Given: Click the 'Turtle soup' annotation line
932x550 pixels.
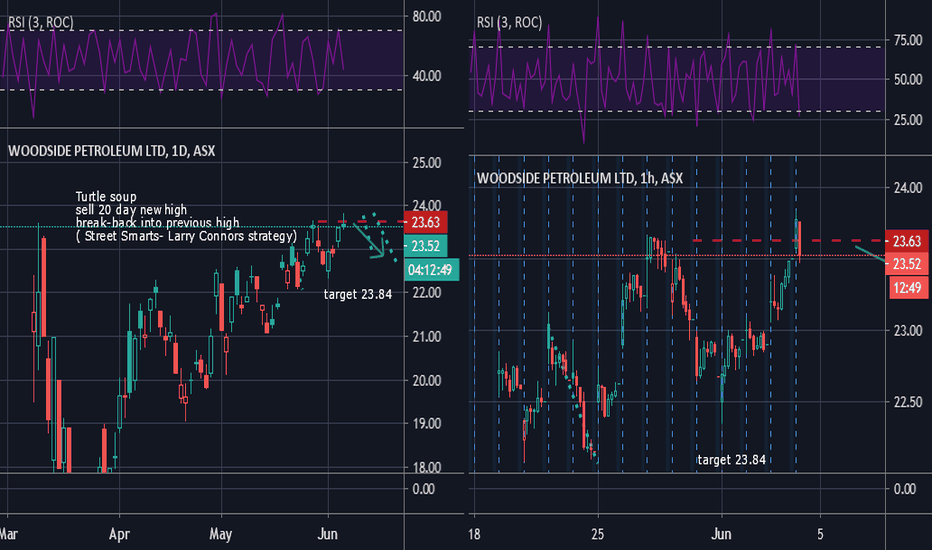Looking at the screenshot, I should point(106,196).
